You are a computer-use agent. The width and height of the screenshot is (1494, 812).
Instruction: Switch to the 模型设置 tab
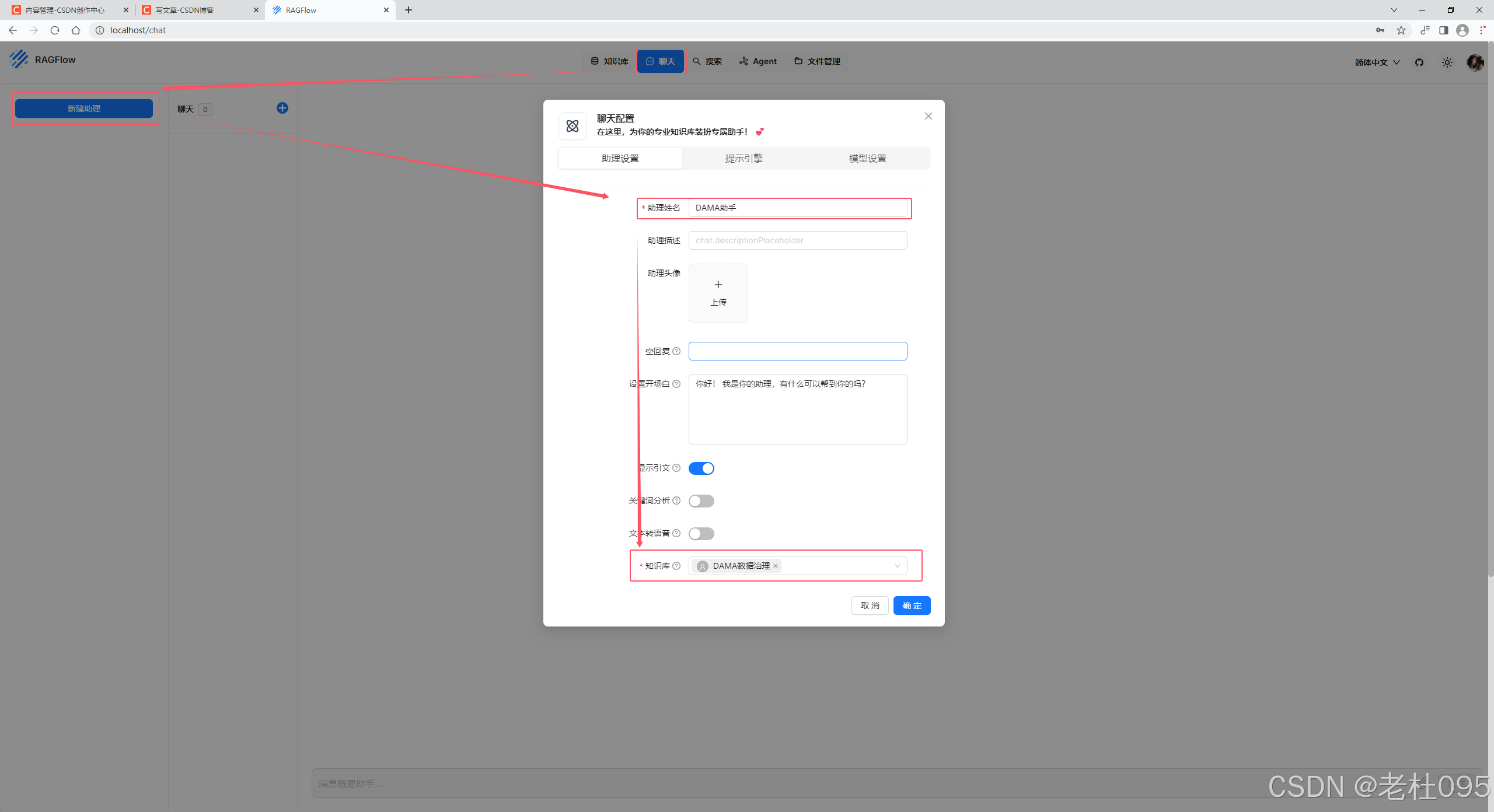(x=867, y=158)
